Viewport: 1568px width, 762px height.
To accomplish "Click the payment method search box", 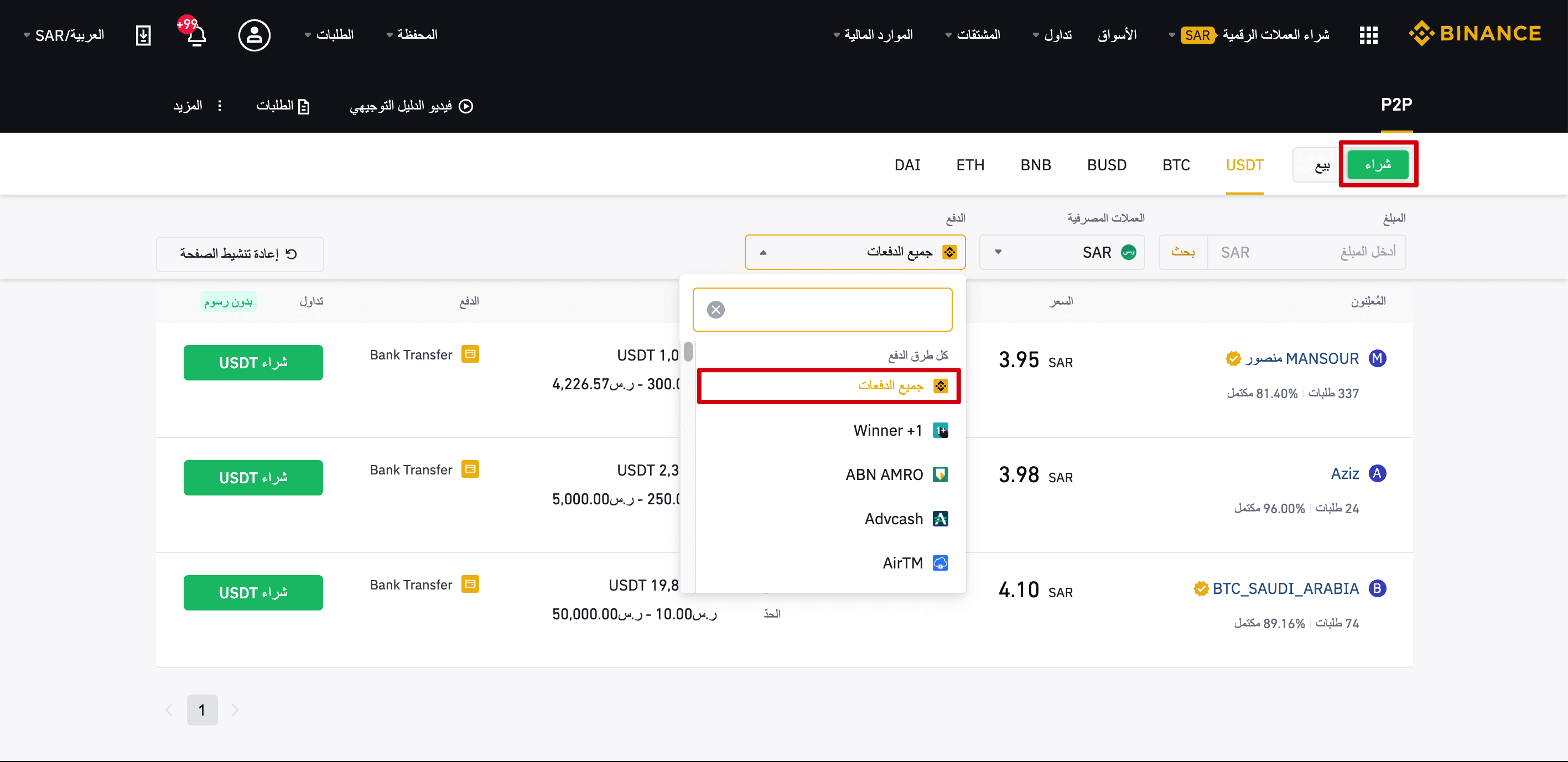I will (822, 310).
